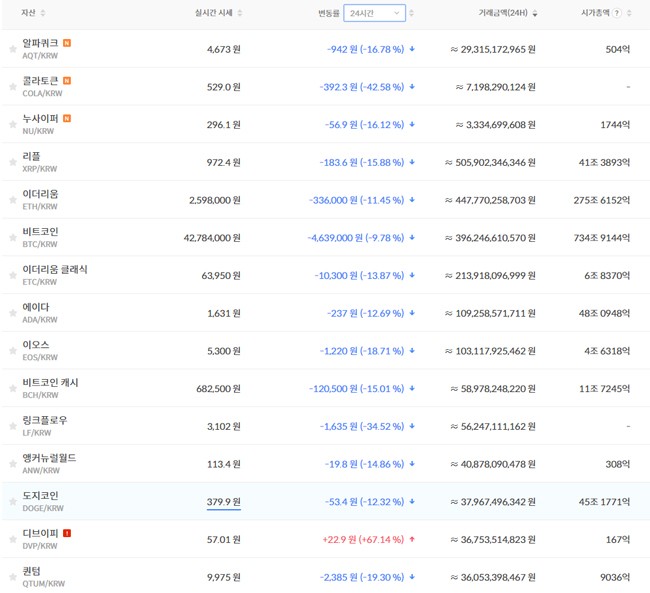Click the orange N badge beside 콜라토큰
Screen dimensions: 650x593
point(67,80)
